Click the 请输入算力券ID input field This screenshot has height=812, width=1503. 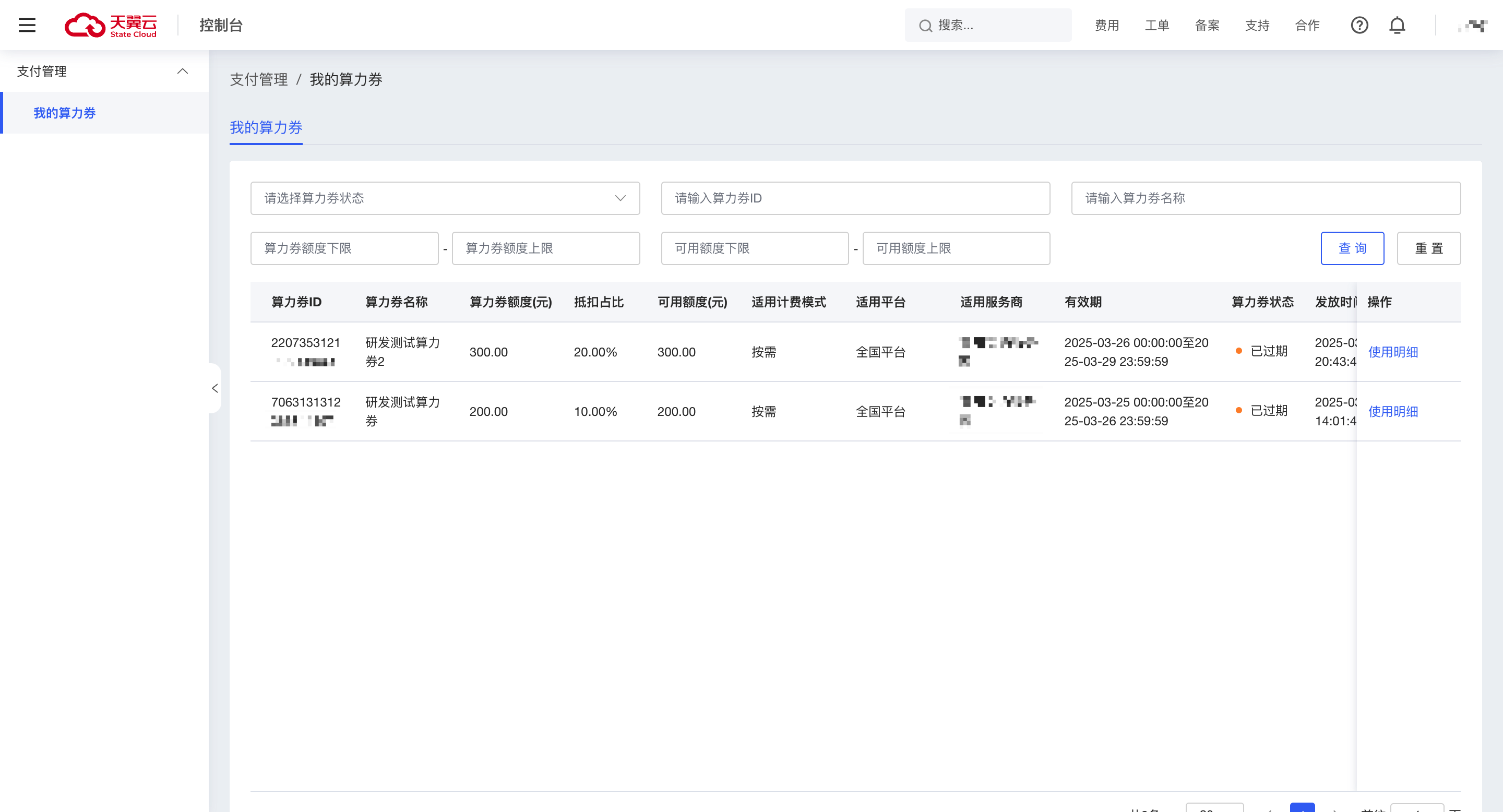coord(855,198)
